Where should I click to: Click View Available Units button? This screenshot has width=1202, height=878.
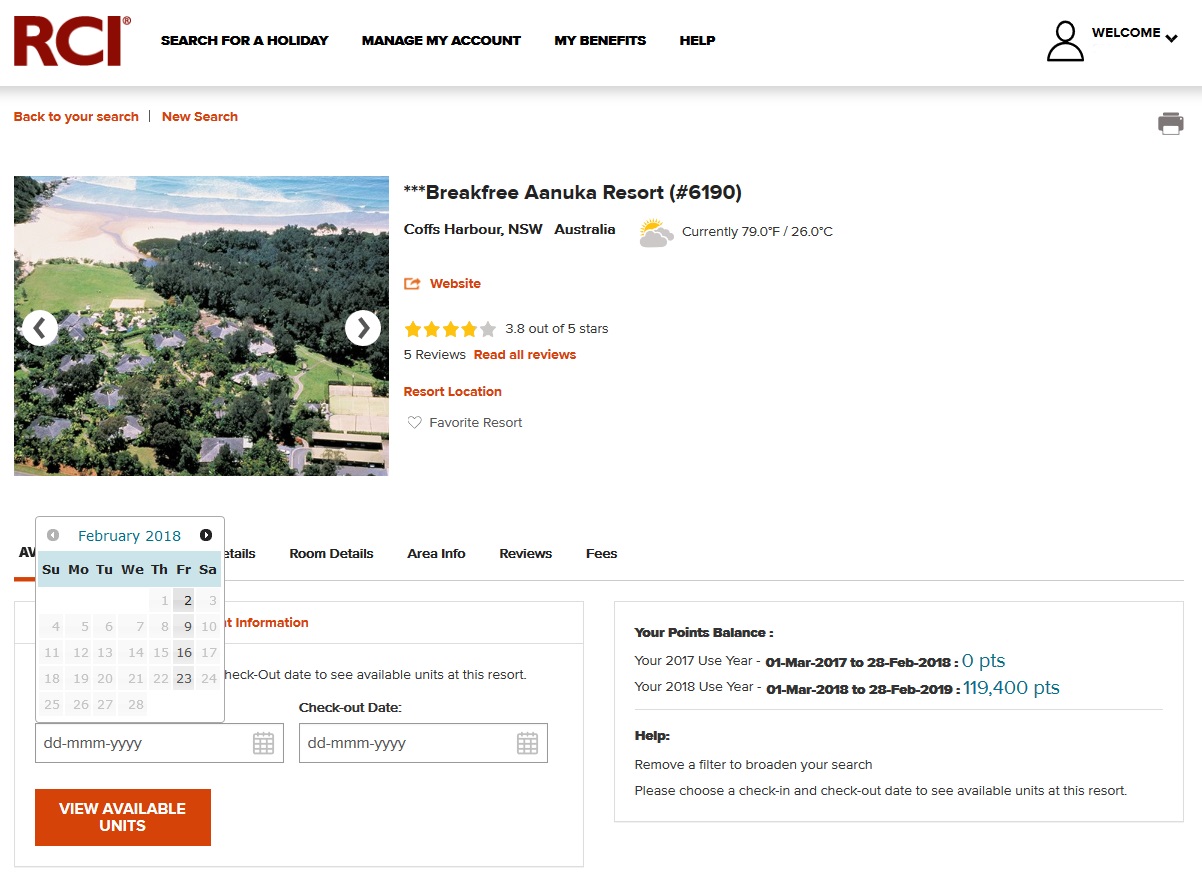click(x=123, y=817)
